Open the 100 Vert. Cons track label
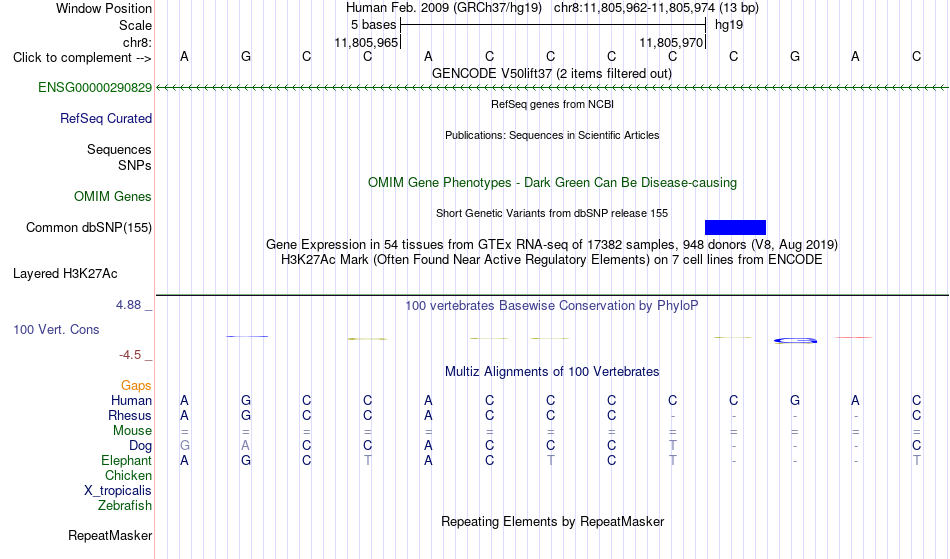 (x=56, y=330)
